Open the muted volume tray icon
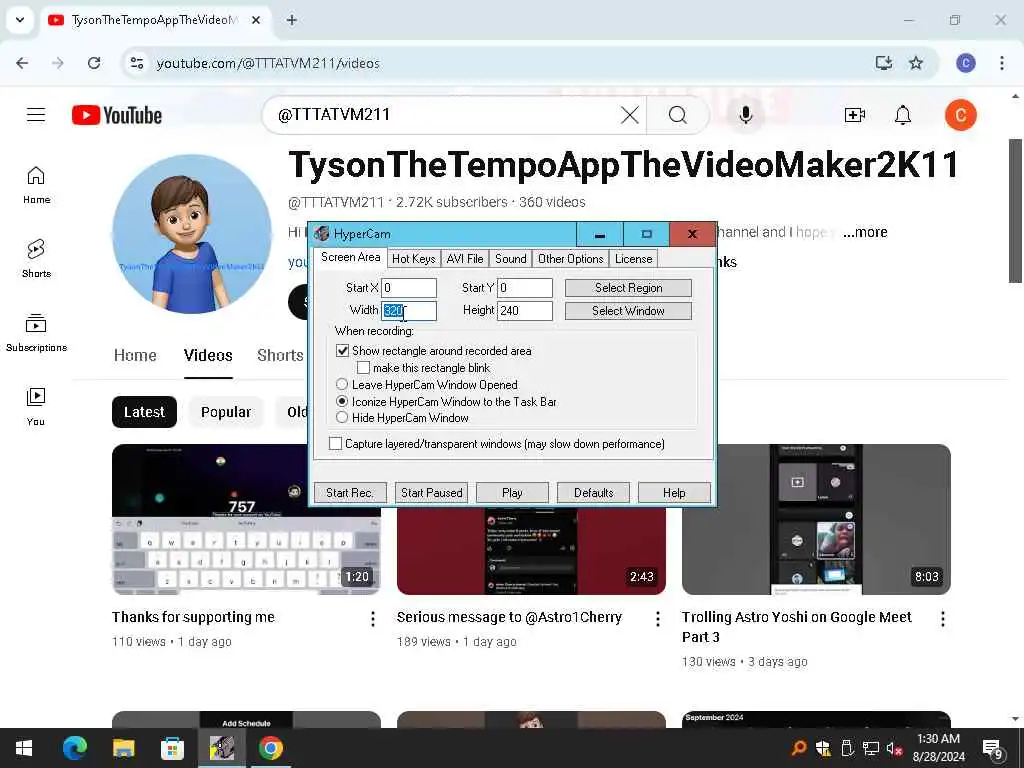Image resolution: width=1024 pixels, height=768 pixels. (894, 748)
